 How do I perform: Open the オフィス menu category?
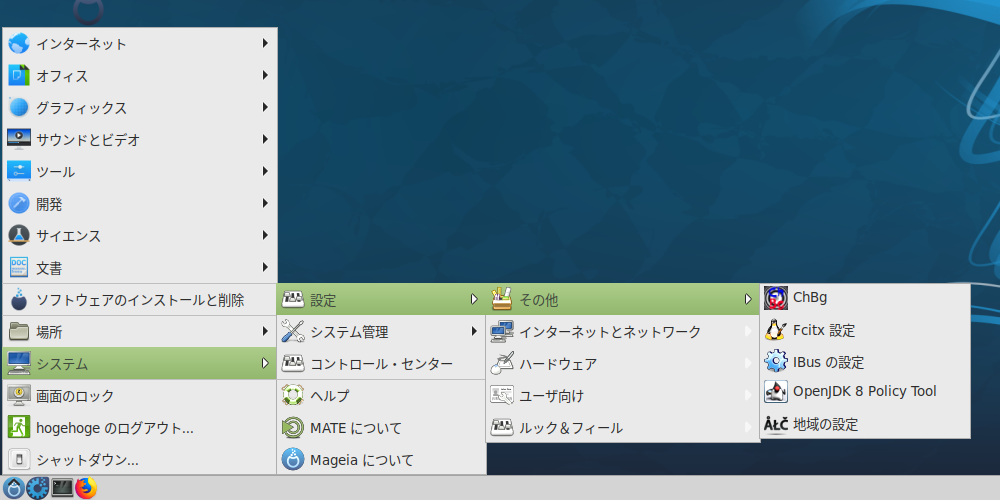click(140, 75)
